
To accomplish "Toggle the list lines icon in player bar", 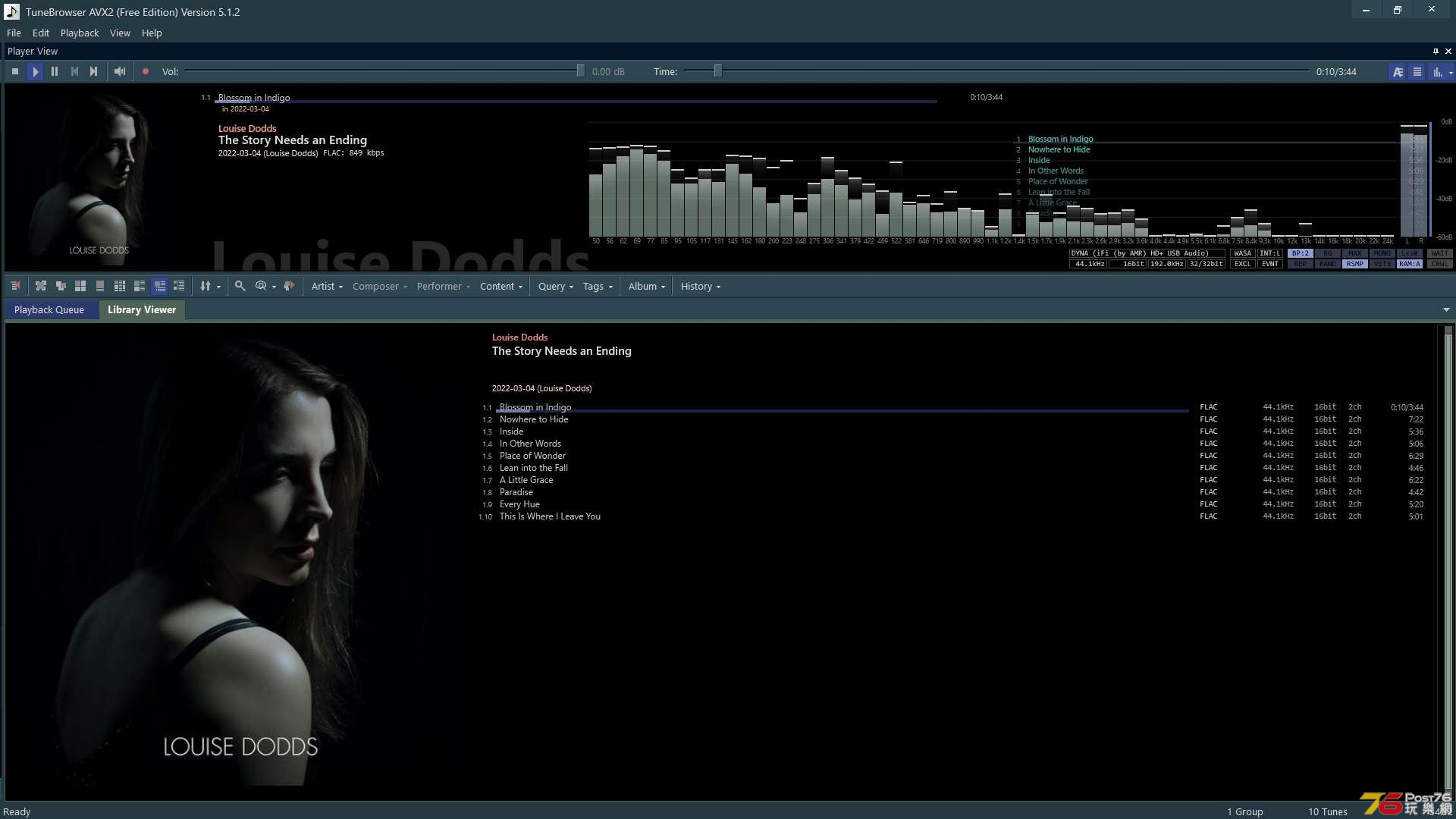I will coord(1417,72).
